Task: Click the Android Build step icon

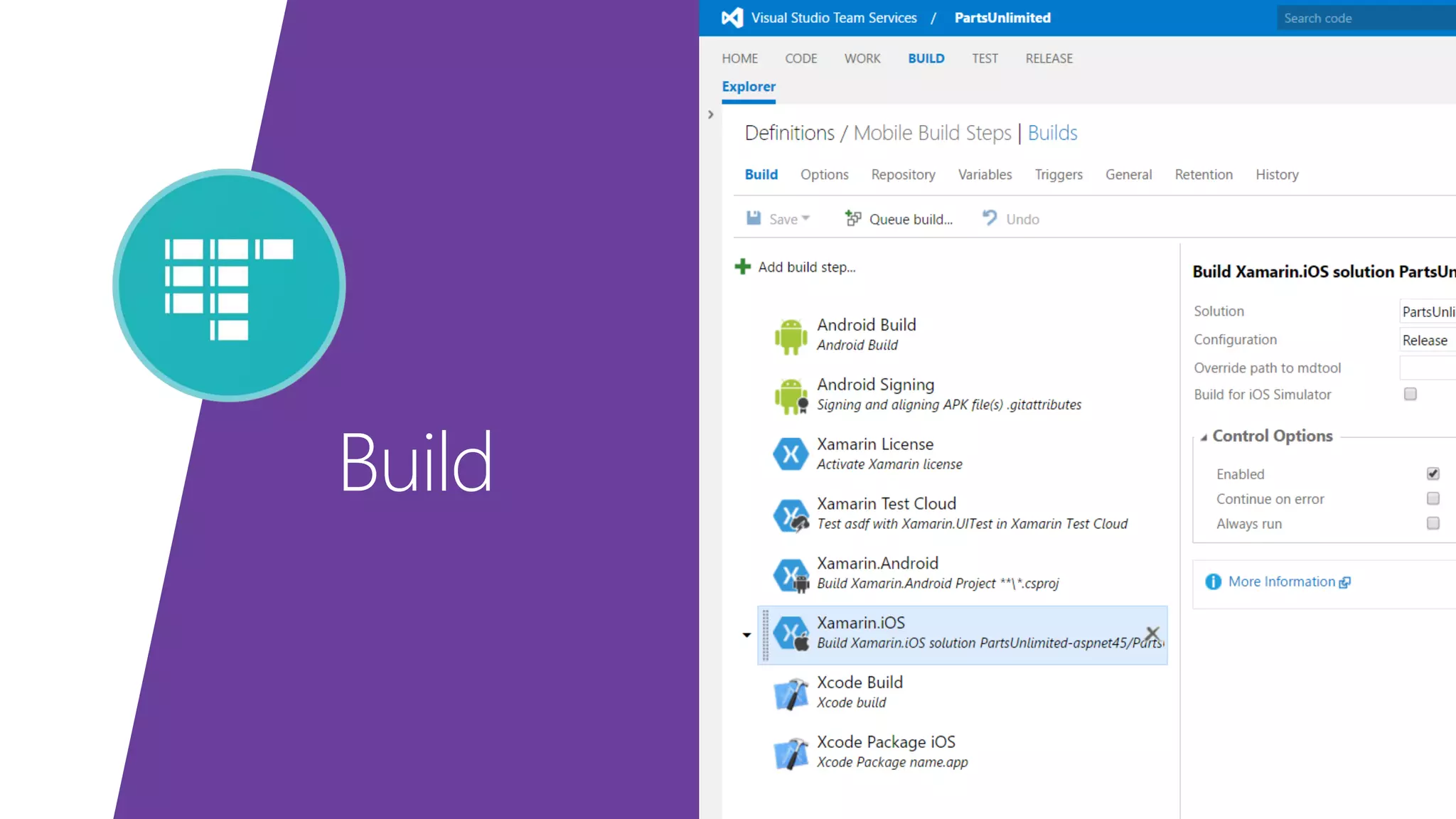Action: click(x=791, y=336)
